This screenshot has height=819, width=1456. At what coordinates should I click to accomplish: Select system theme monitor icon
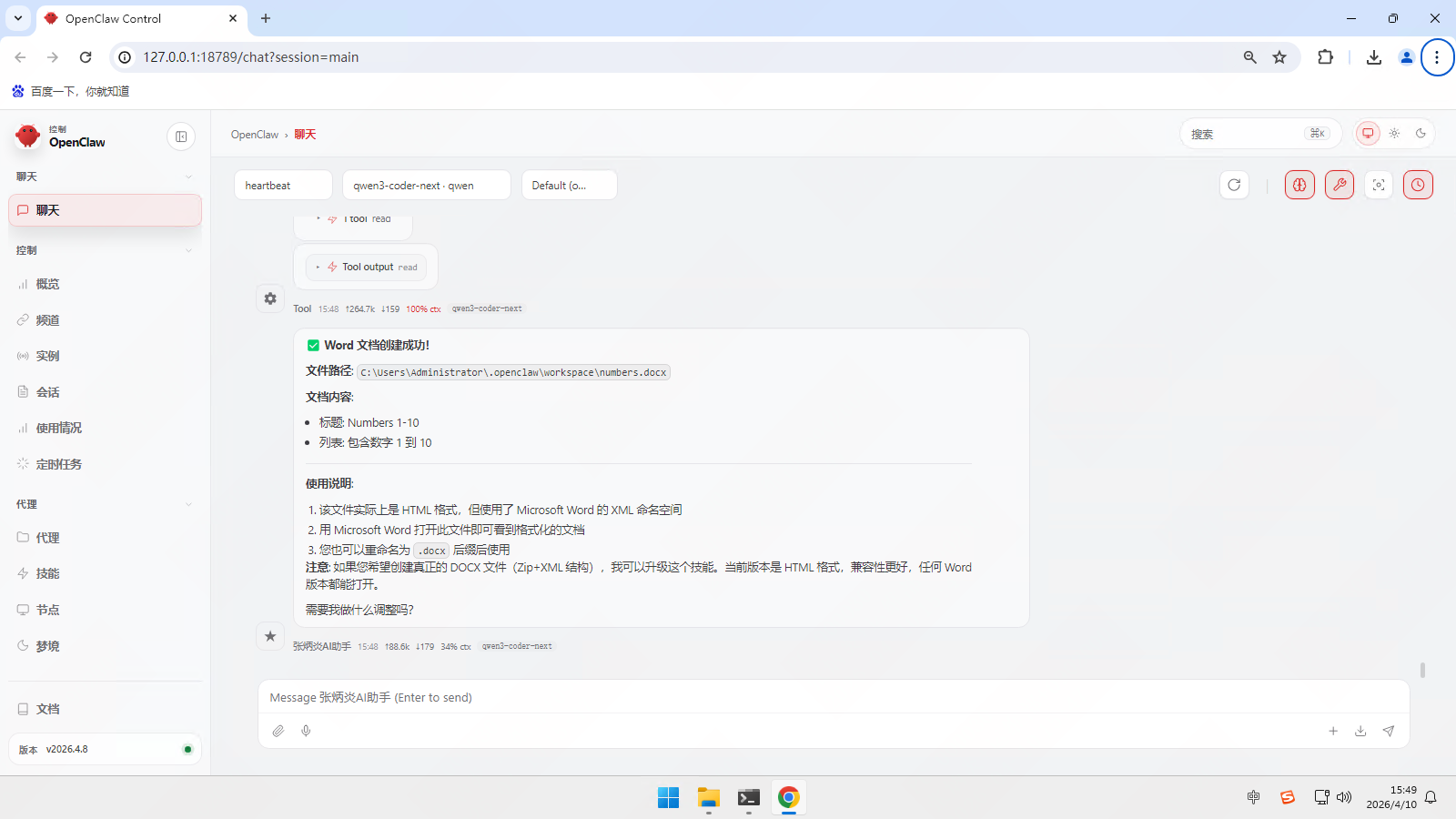point(1368,134)
